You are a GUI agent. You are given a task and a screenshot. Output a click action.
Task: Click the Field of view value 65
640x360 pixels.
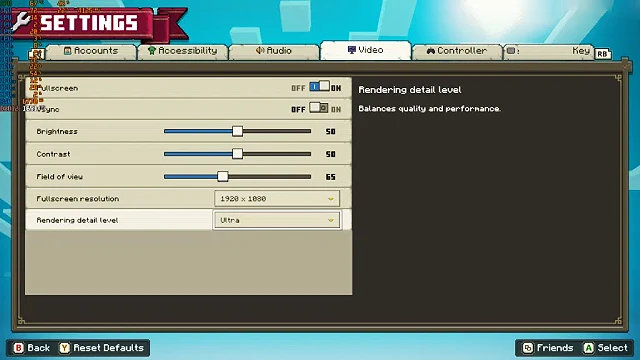tap(331, 177)
